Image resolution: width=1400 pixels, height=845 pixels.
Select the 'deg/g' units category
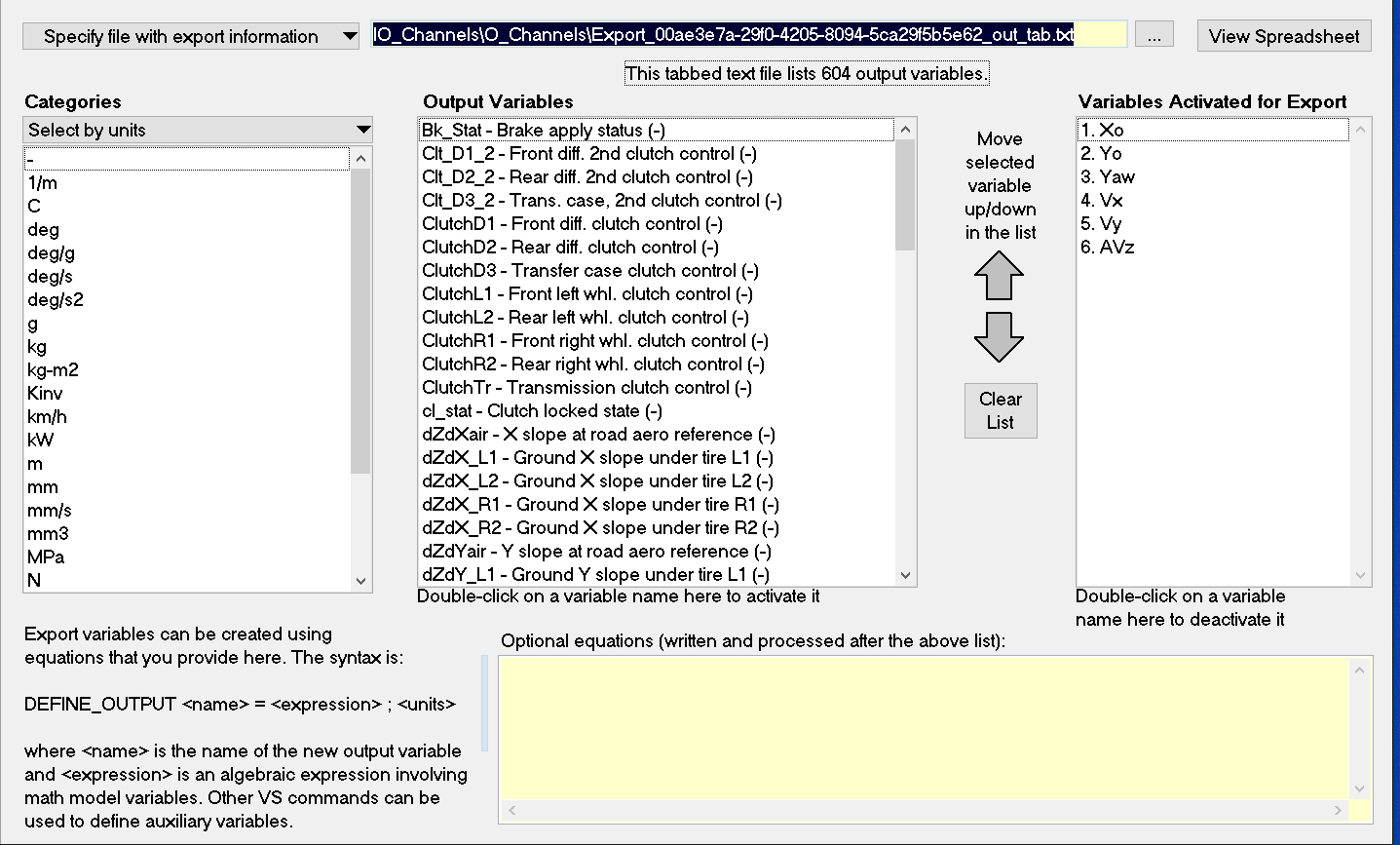point(187,252)
